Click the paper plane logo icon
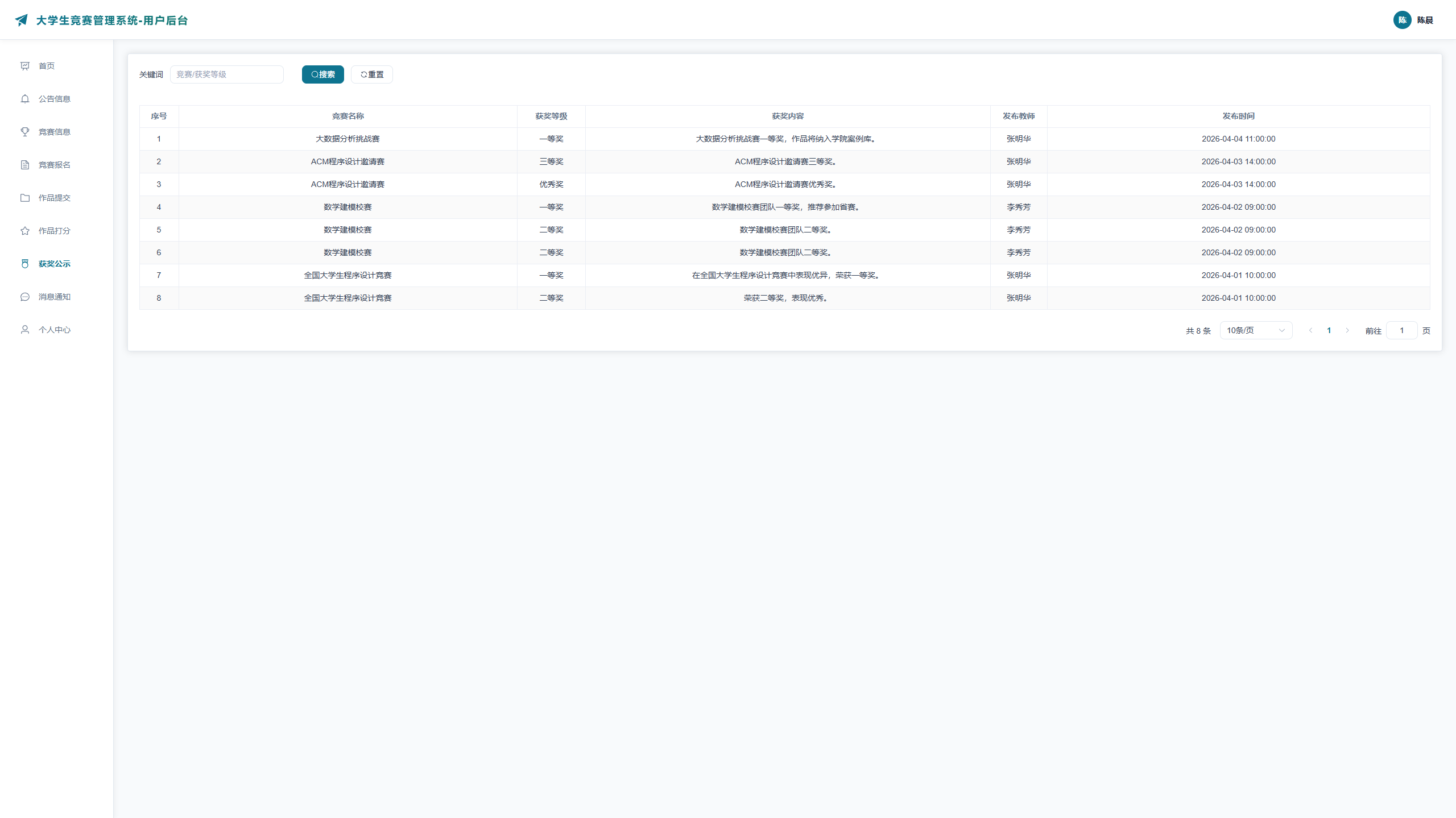The height and width of the screenshot is (818, 1456). (21, 20)
